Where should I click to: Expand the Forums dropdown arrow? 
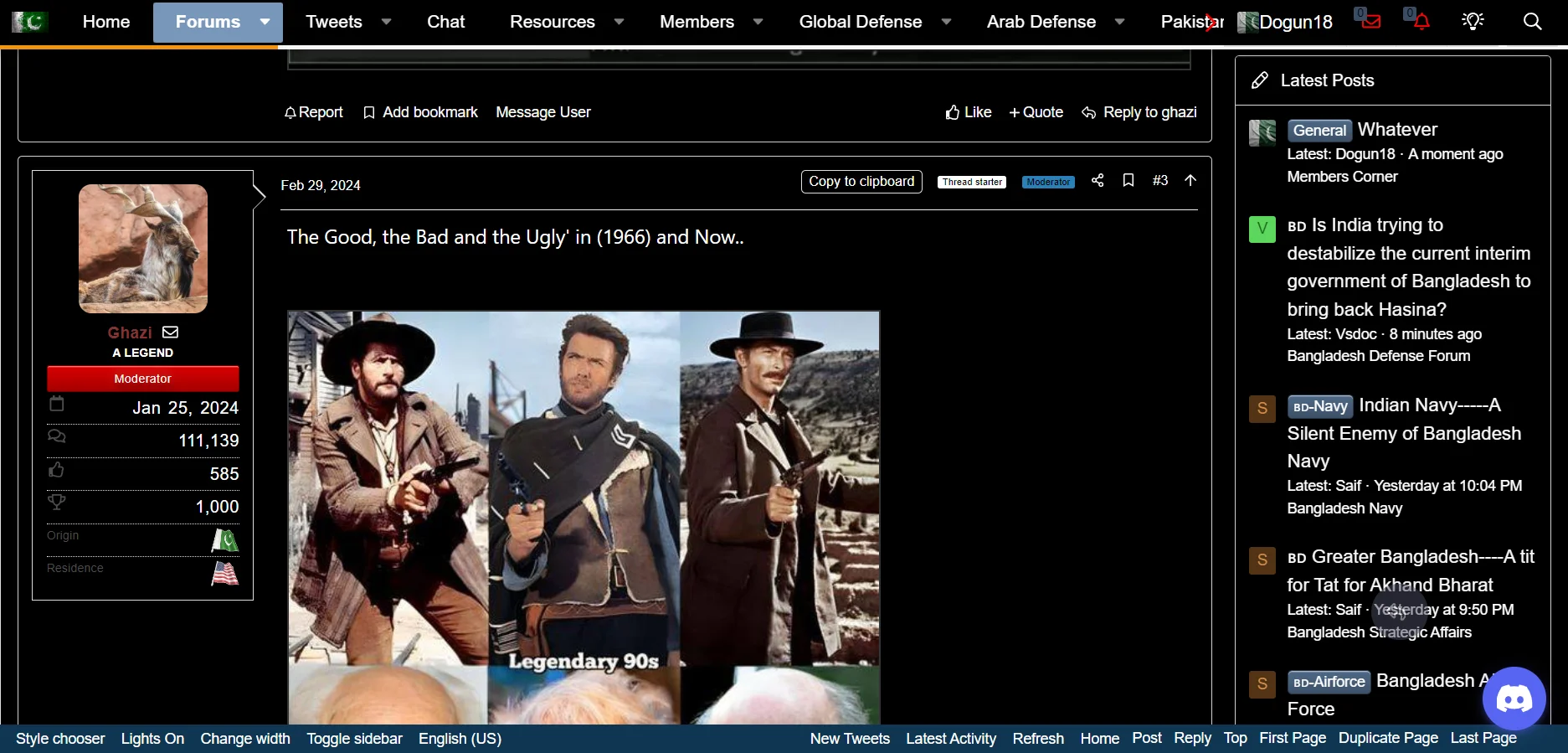(x=265, y=22)
